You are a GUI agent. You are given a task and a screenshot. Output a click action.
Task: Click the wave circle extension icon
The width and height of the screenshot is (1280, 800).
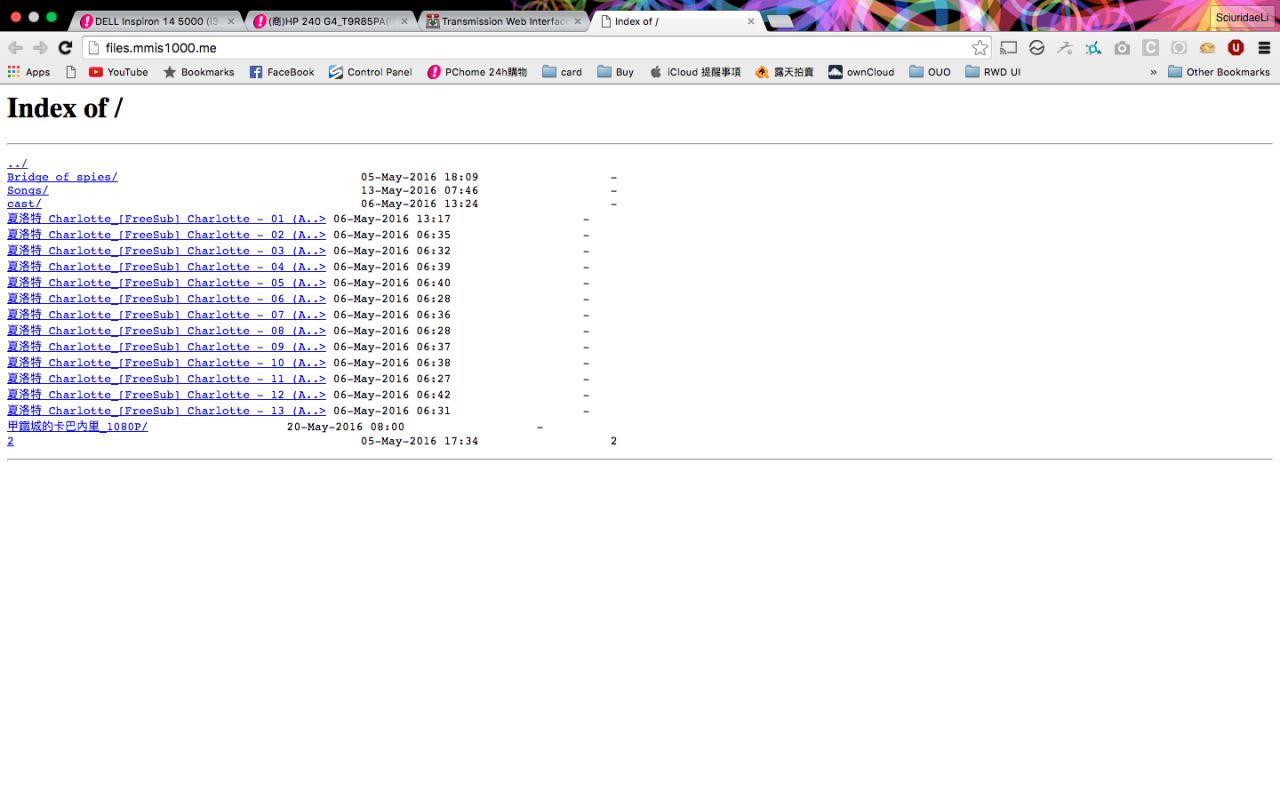point(1037,48)
